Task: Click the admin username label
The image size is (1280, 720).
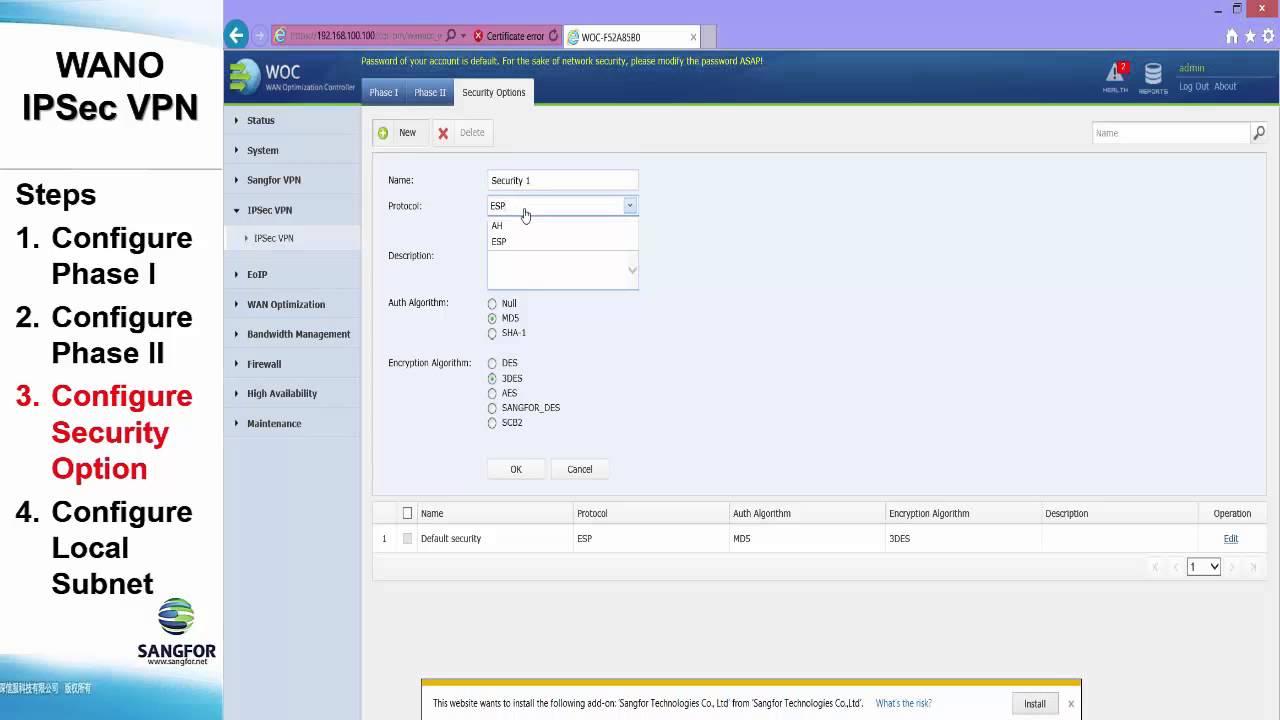Action: coord(1192,68)
